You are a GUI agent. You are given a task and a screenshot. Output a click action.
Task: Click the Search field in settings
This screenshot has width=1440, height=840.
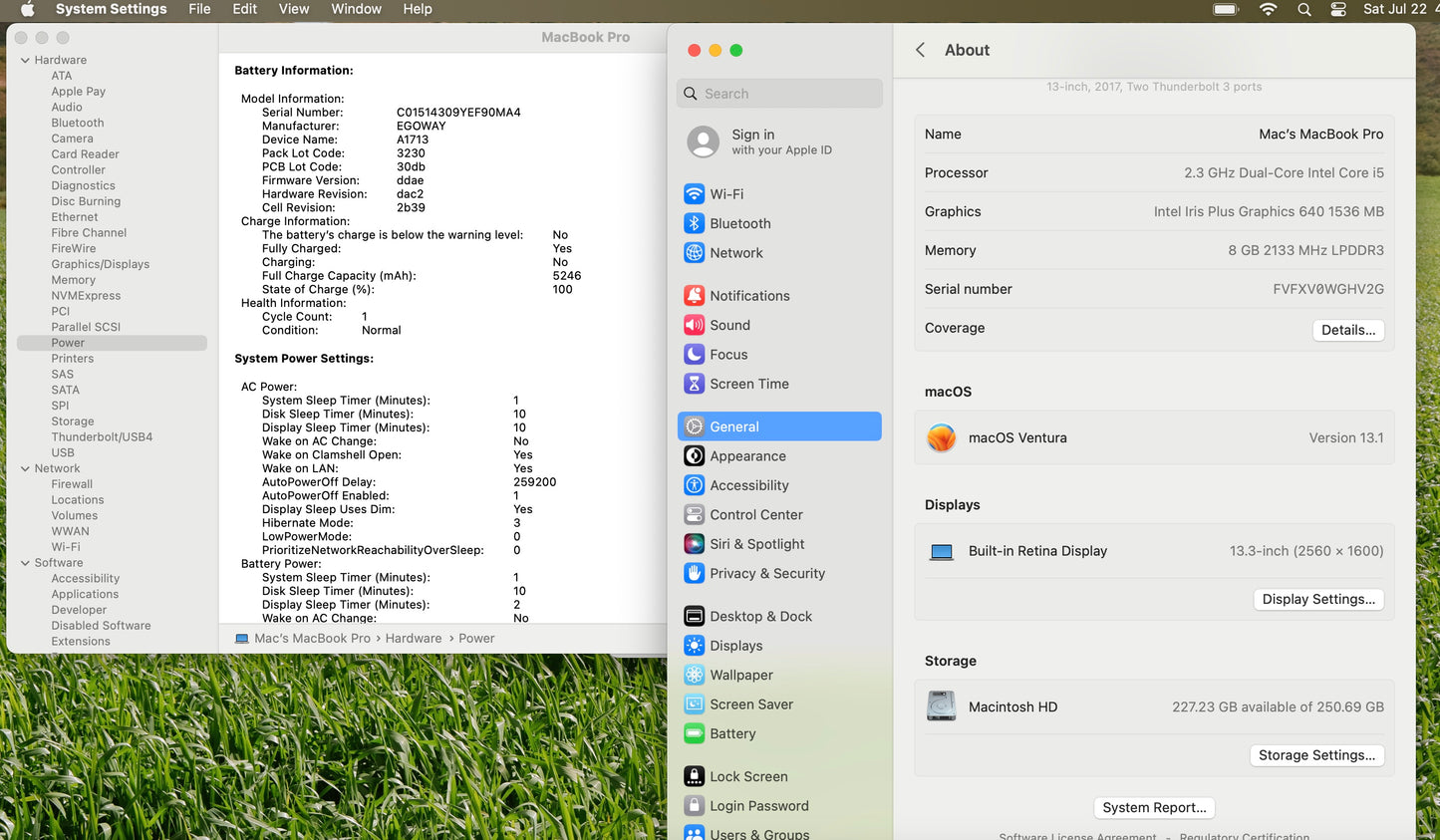click(780, 94)
